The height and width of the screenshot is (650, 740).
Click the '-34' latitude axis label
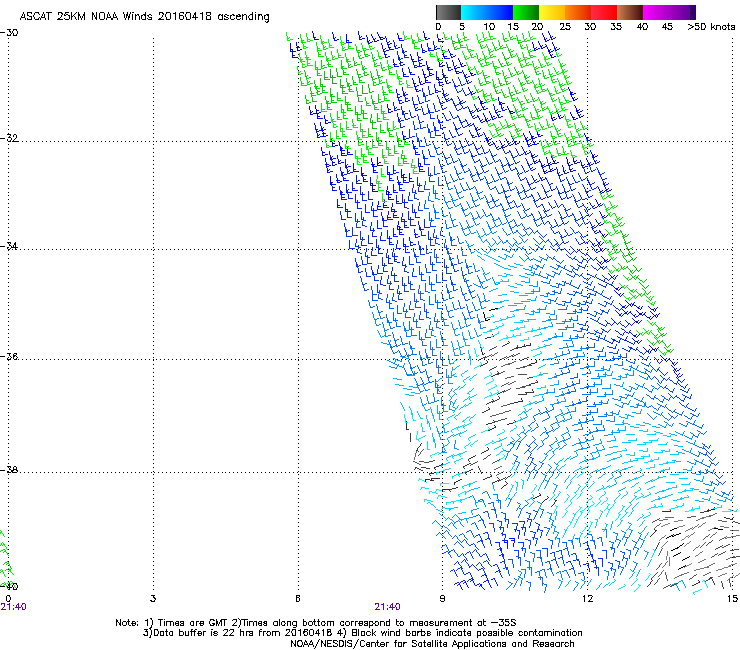pyautogui.click(x=9, y=246)
